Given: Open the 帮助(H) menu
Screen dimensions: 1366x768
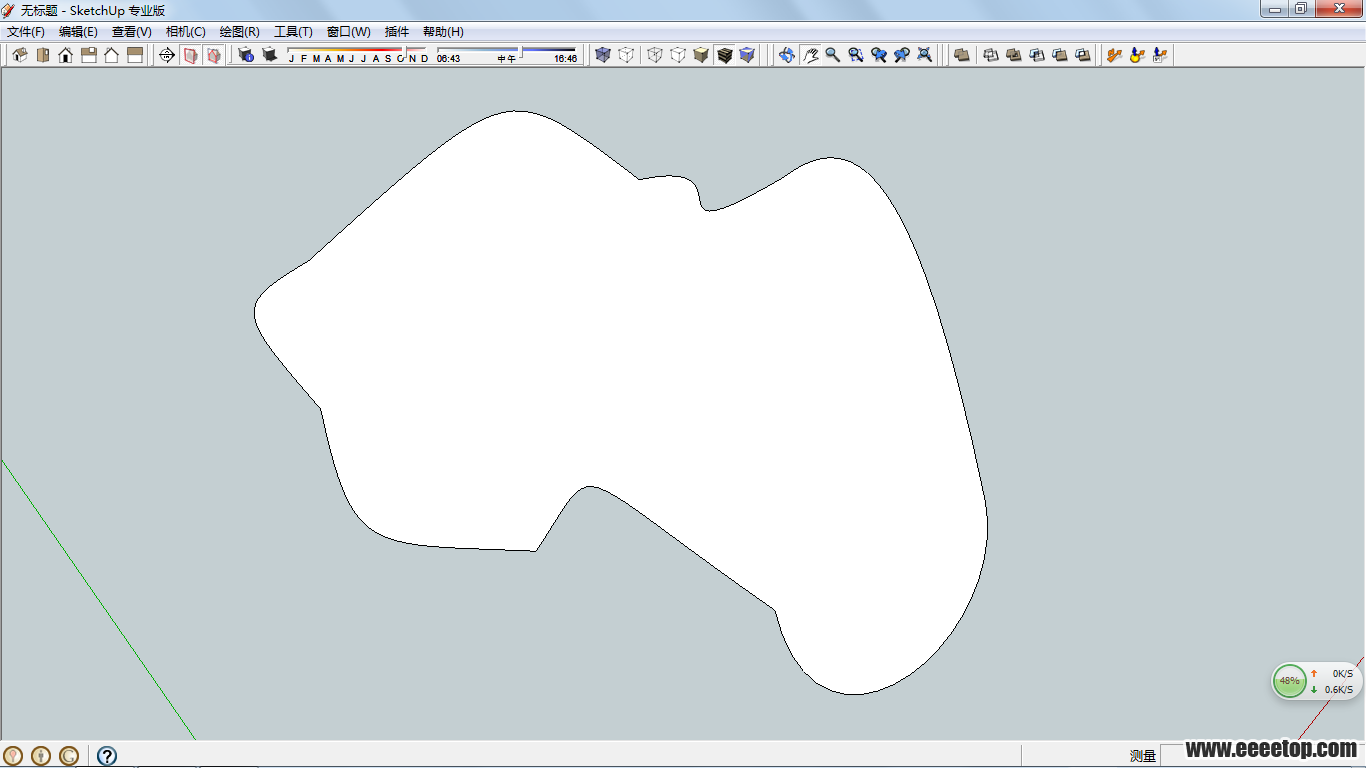Looking at the screenshot, I should [443, 32].
